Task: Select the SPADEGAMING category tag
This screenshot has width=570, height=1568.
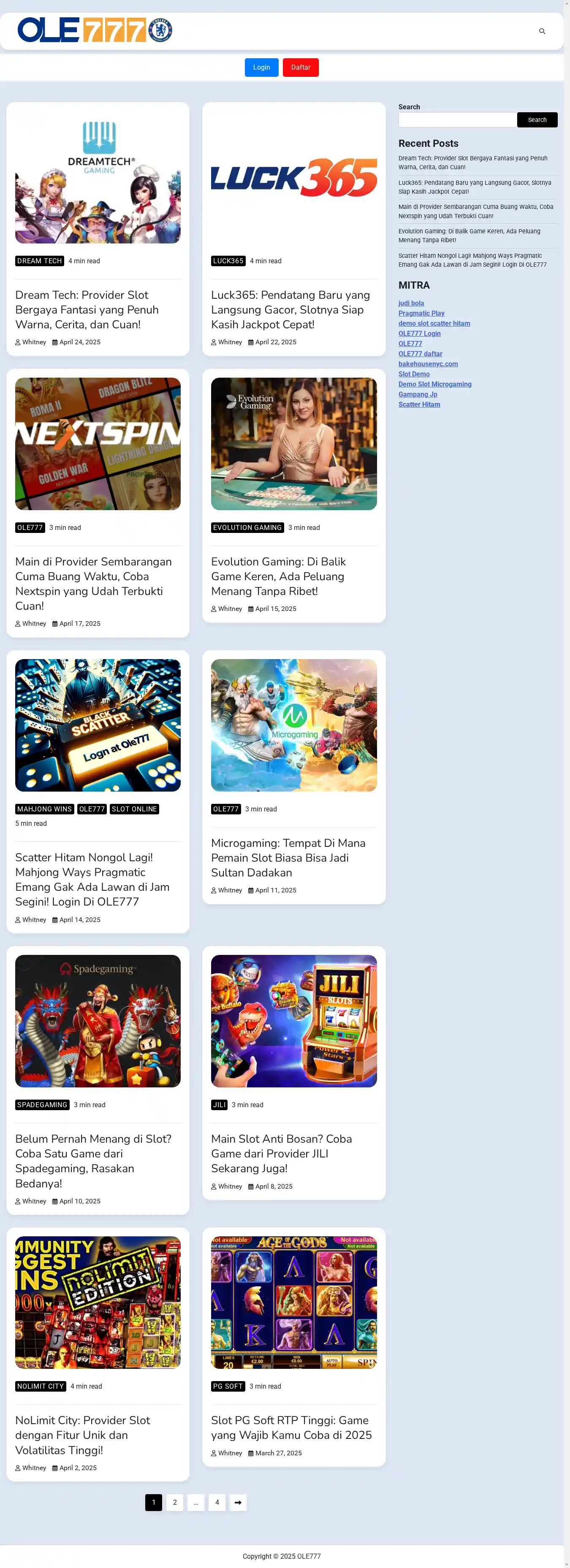Action: point(42,1105)
